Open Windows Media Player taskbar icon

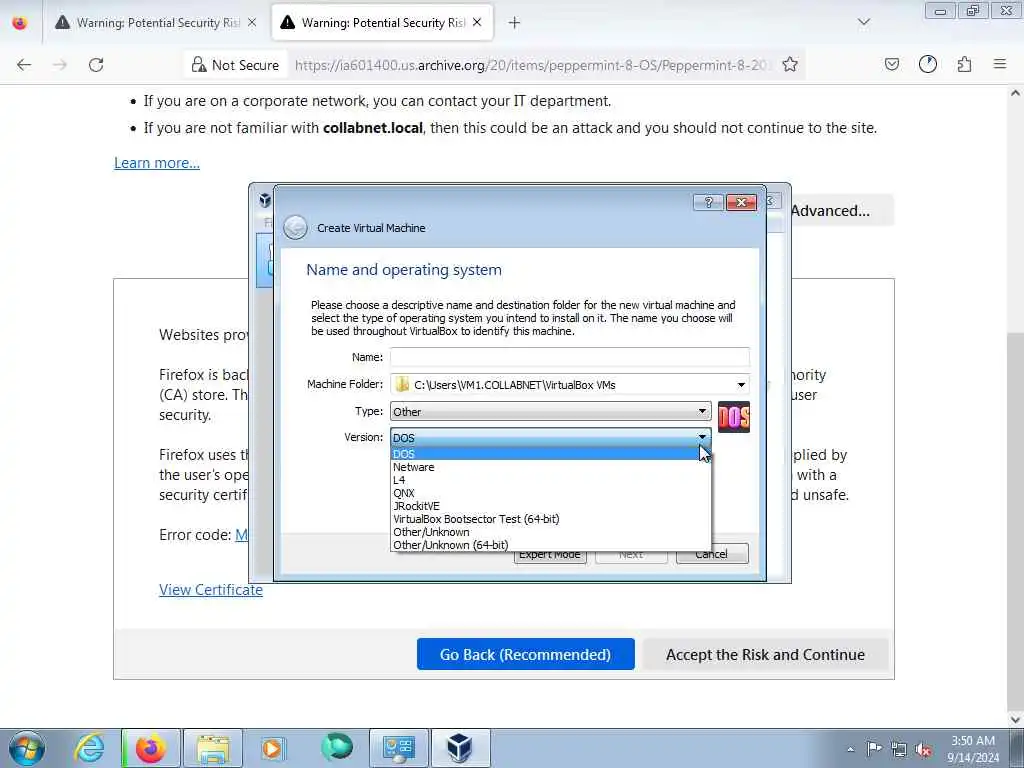click(273, 748)
